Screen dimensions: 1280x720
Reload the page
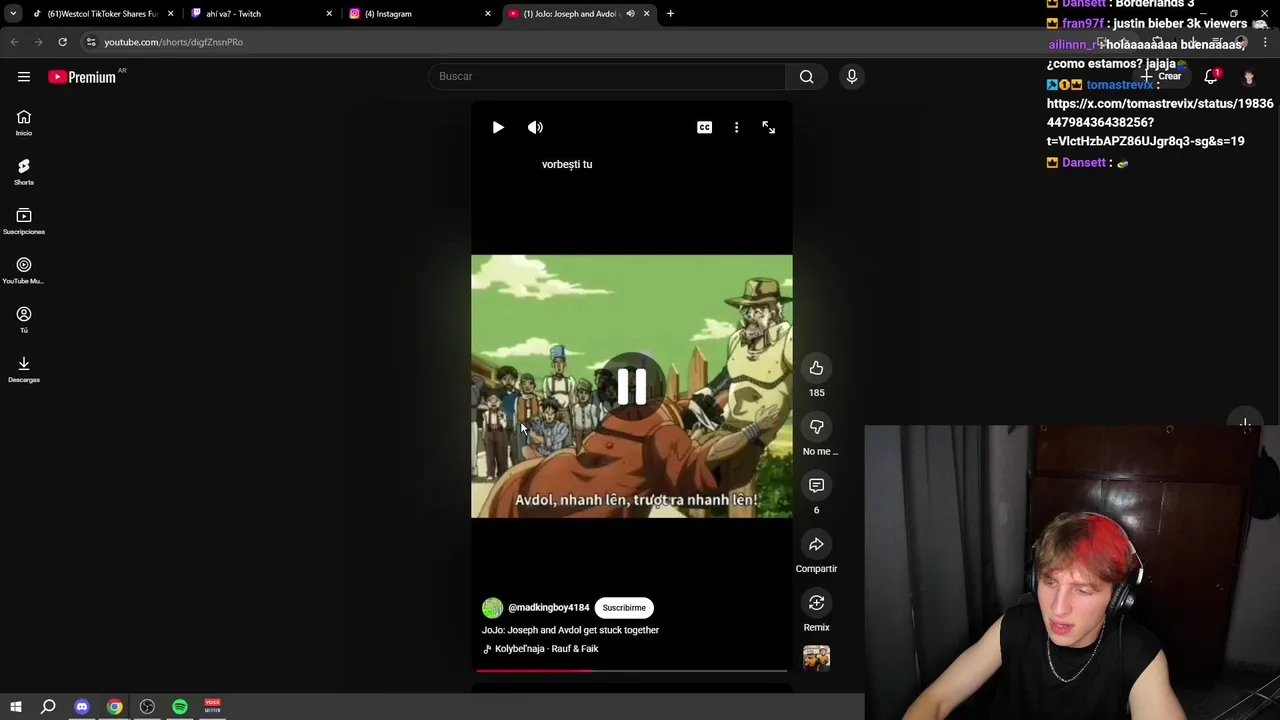coord(62,42)
